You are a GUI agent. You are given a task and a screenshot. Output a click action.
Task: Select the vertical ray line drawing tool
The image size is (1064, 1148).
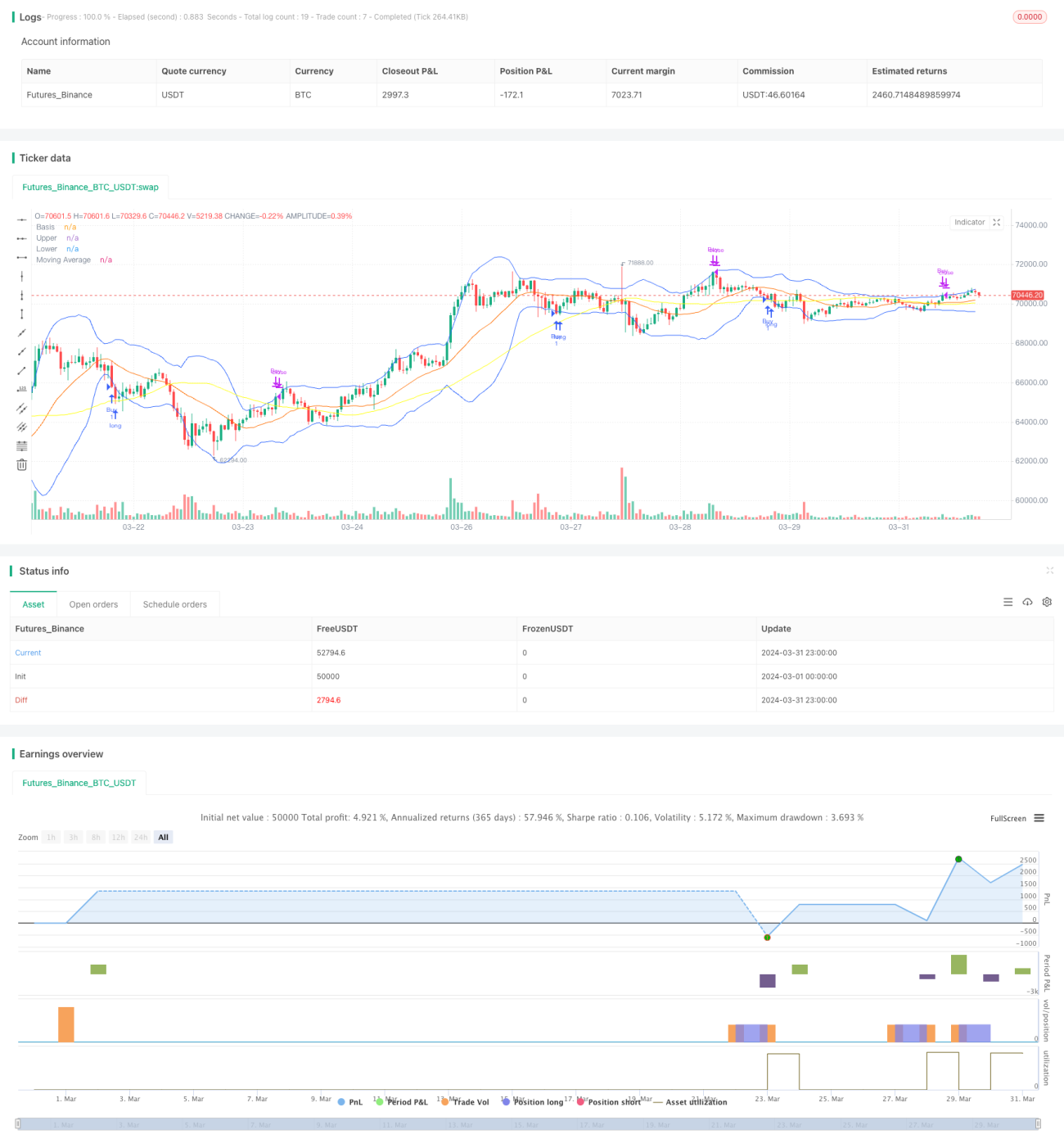point(22,295)
